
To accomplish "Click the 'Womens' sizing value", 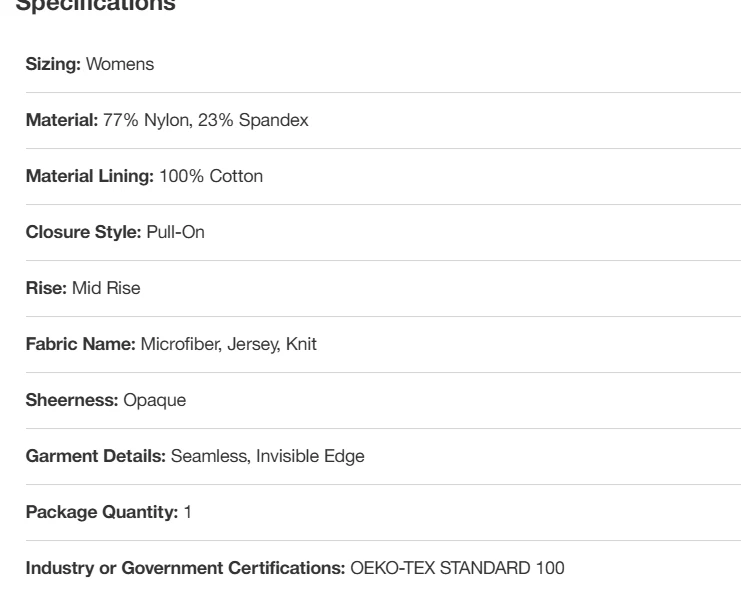I will (119, 64).
